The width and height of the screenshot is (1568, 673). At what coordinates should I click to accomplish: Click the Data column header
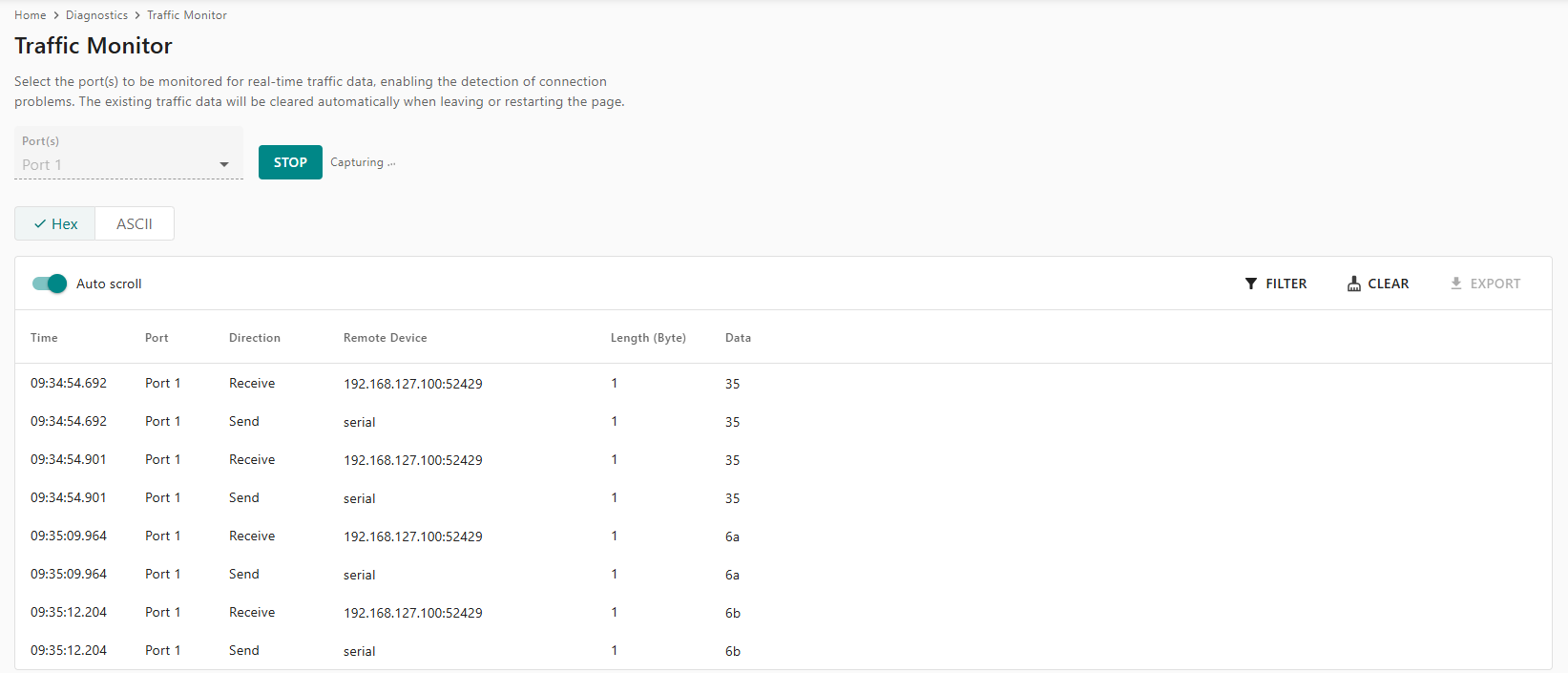[x=738, y=338]
